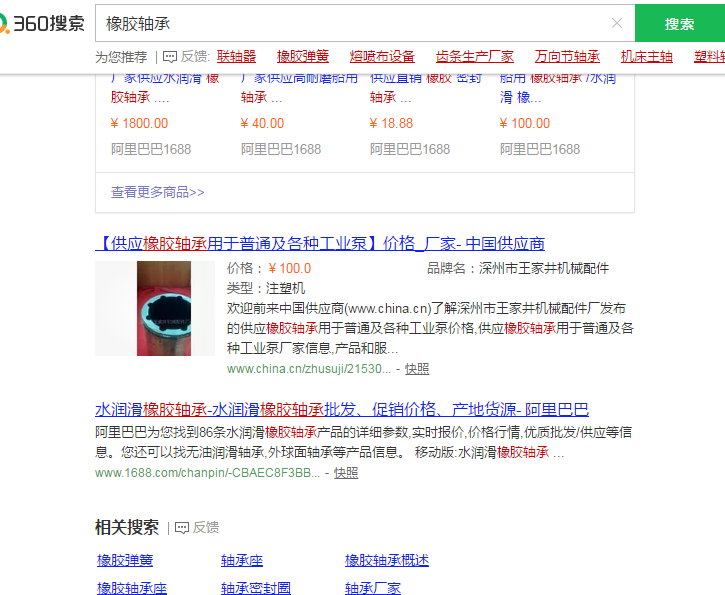This screenshot has height=595, width=725.
Task: Click the 反馈 icon beside 相关搜索
Action: [182, 527]
